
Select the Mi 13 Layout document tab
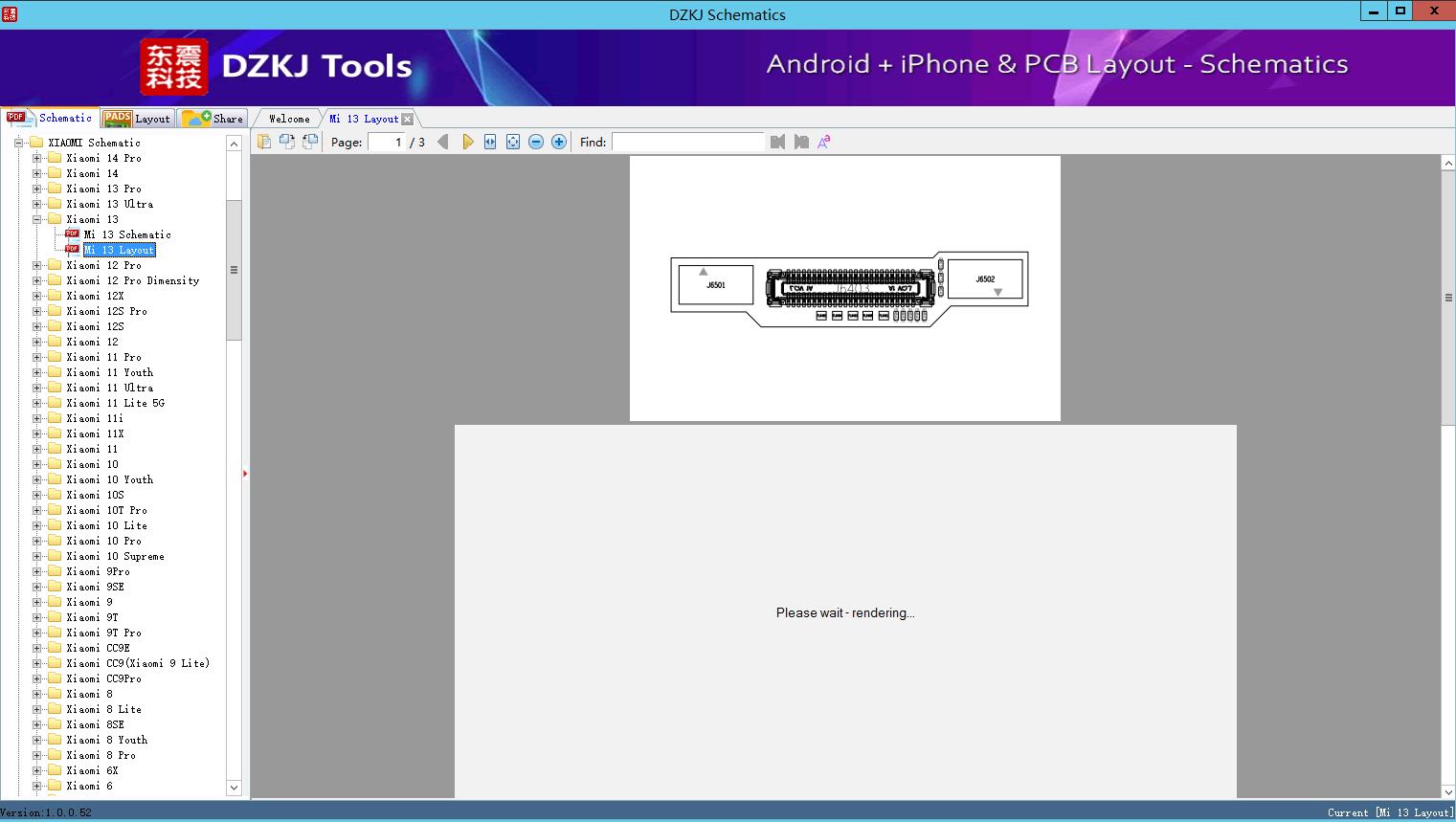pyautogui.click(x=364, y=119)
